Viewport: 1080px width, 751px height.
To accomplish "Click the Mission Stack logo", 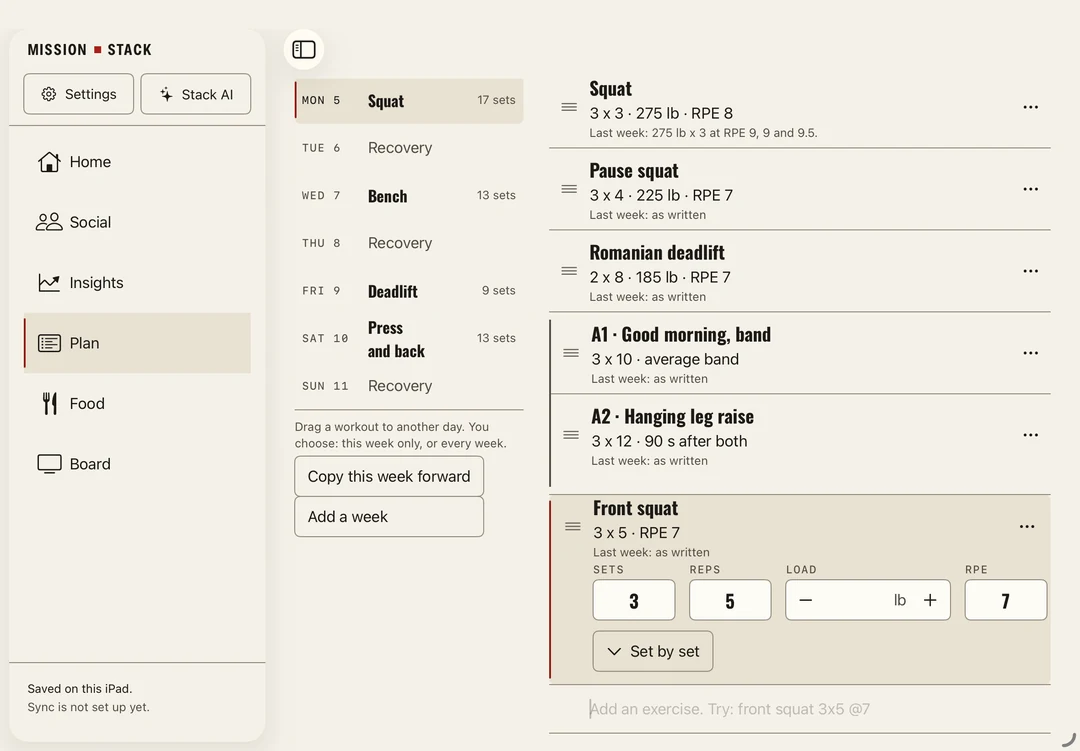I will coord(90,50).
